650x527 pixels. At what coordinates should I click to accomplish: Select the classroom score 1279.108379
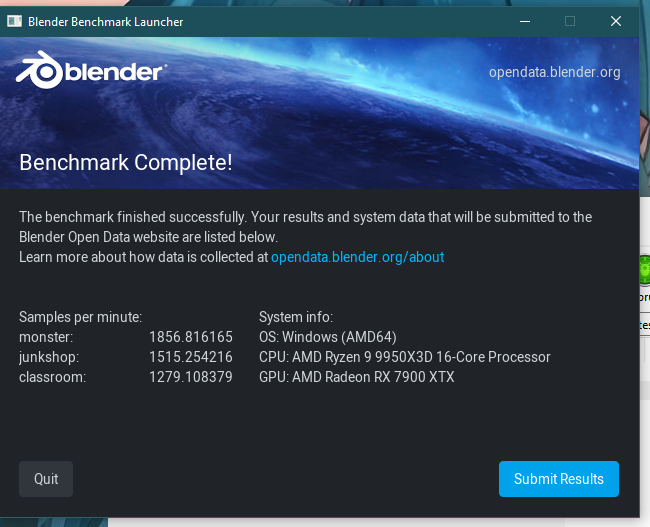pyautogui.click(x=191, y=377)
